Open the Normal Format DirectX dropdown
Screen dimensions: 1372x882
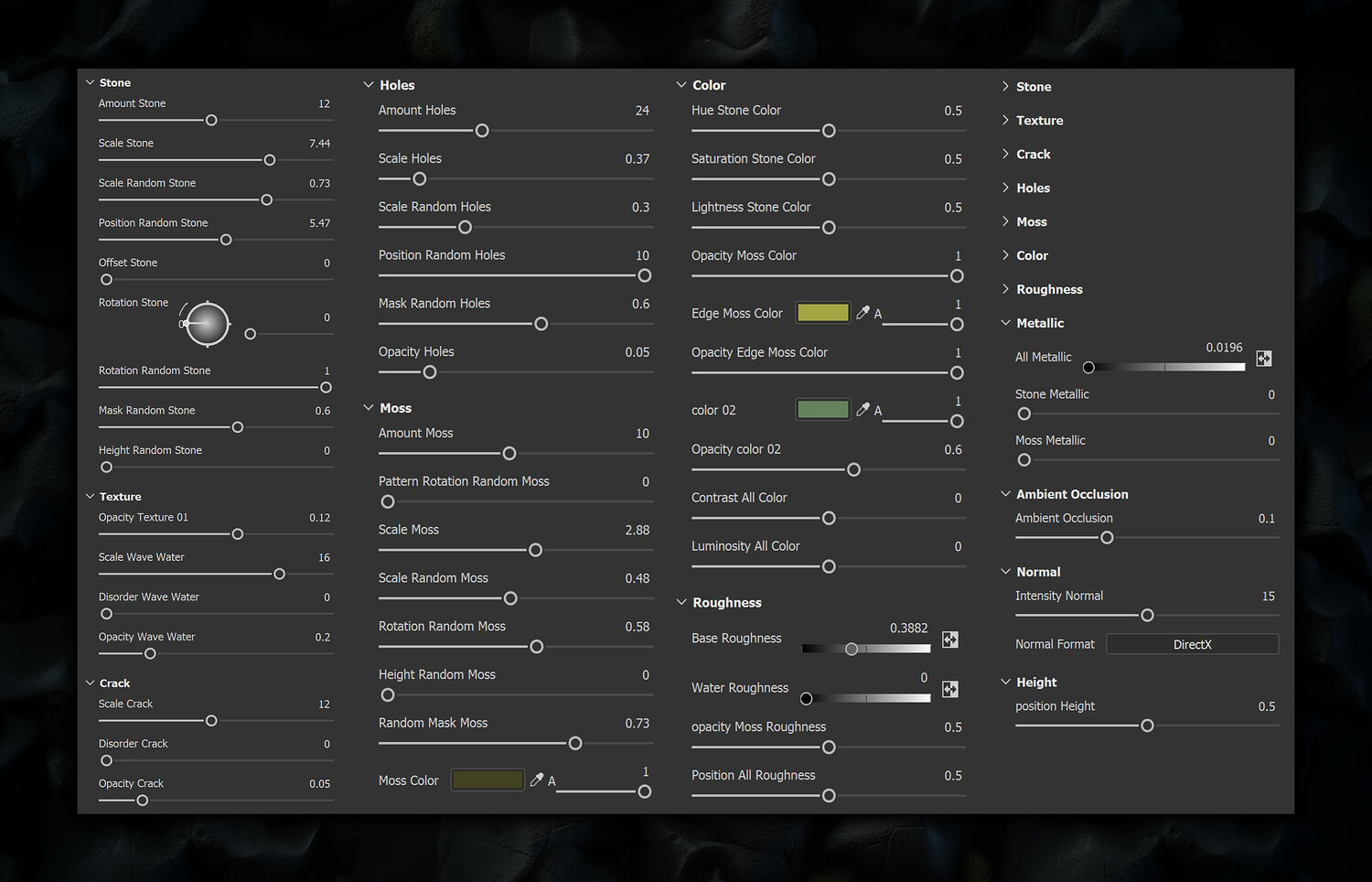(x=1192, y=644)
